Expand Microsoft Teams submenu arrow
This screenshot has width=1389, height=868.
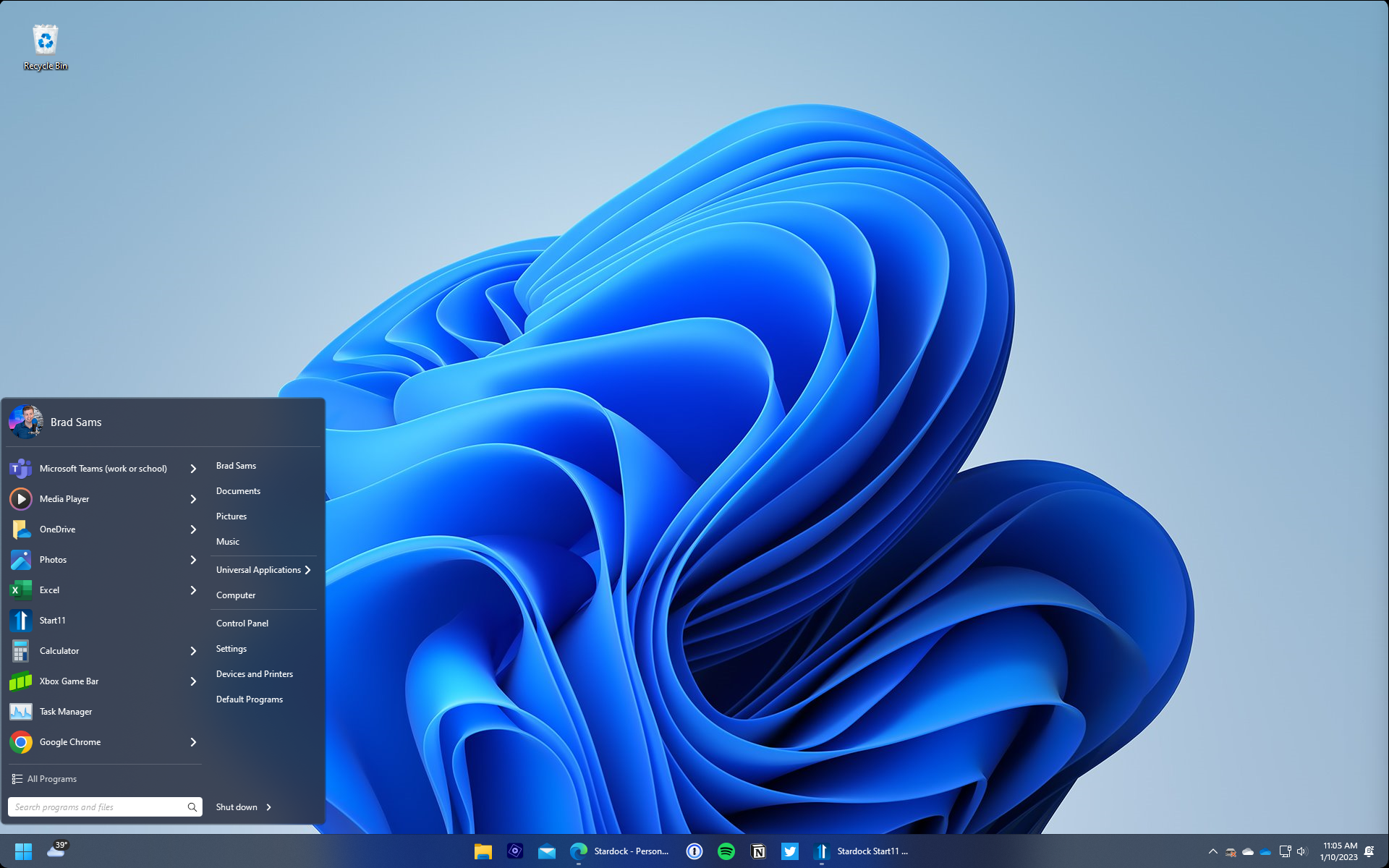click(x=192, y=468)
